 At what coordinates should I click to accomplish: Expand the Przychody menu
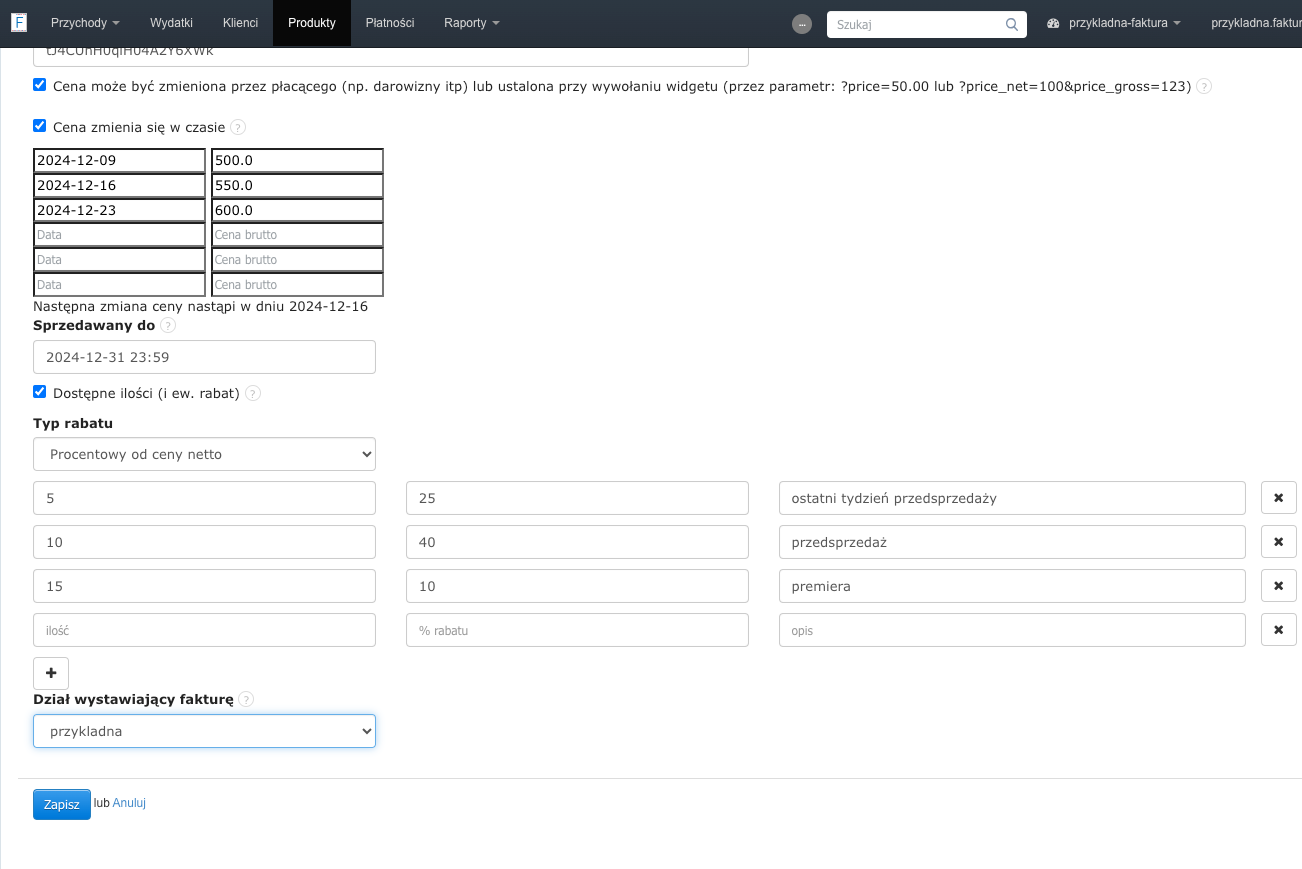(85, 23)
